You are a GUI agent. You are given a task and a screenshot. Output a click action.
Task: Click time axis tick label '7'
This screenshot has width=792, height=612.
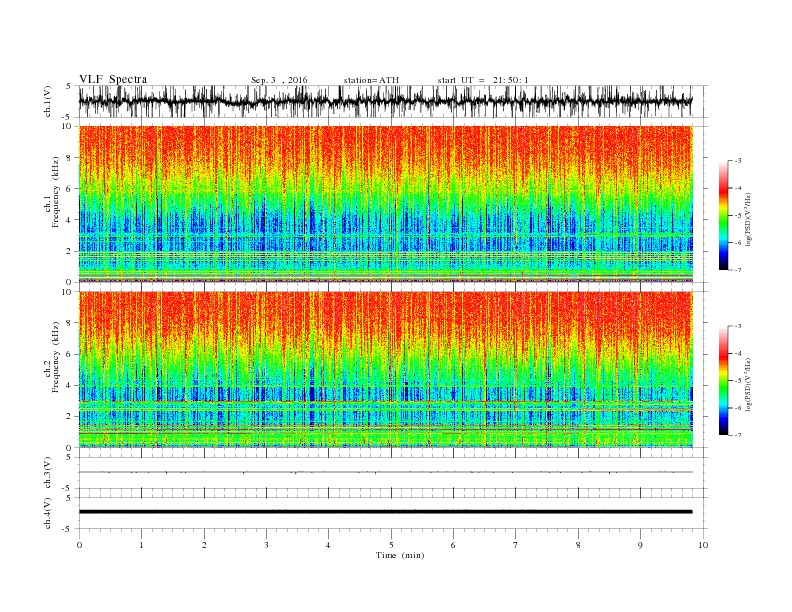[x=516, y=545]
